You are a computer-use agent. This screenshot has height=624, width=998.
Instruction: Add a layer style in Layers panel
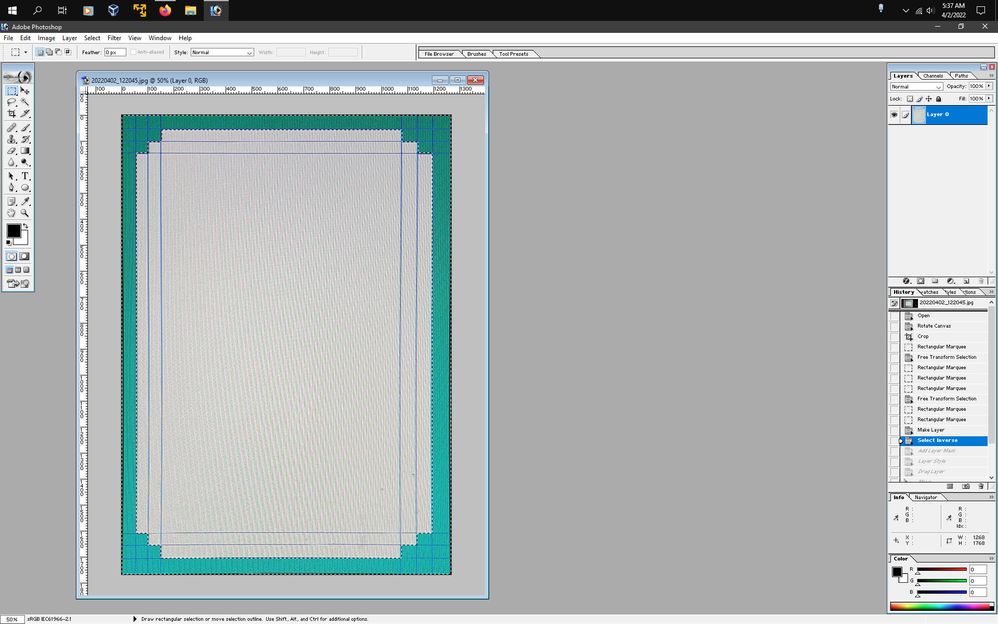(906, 281)
